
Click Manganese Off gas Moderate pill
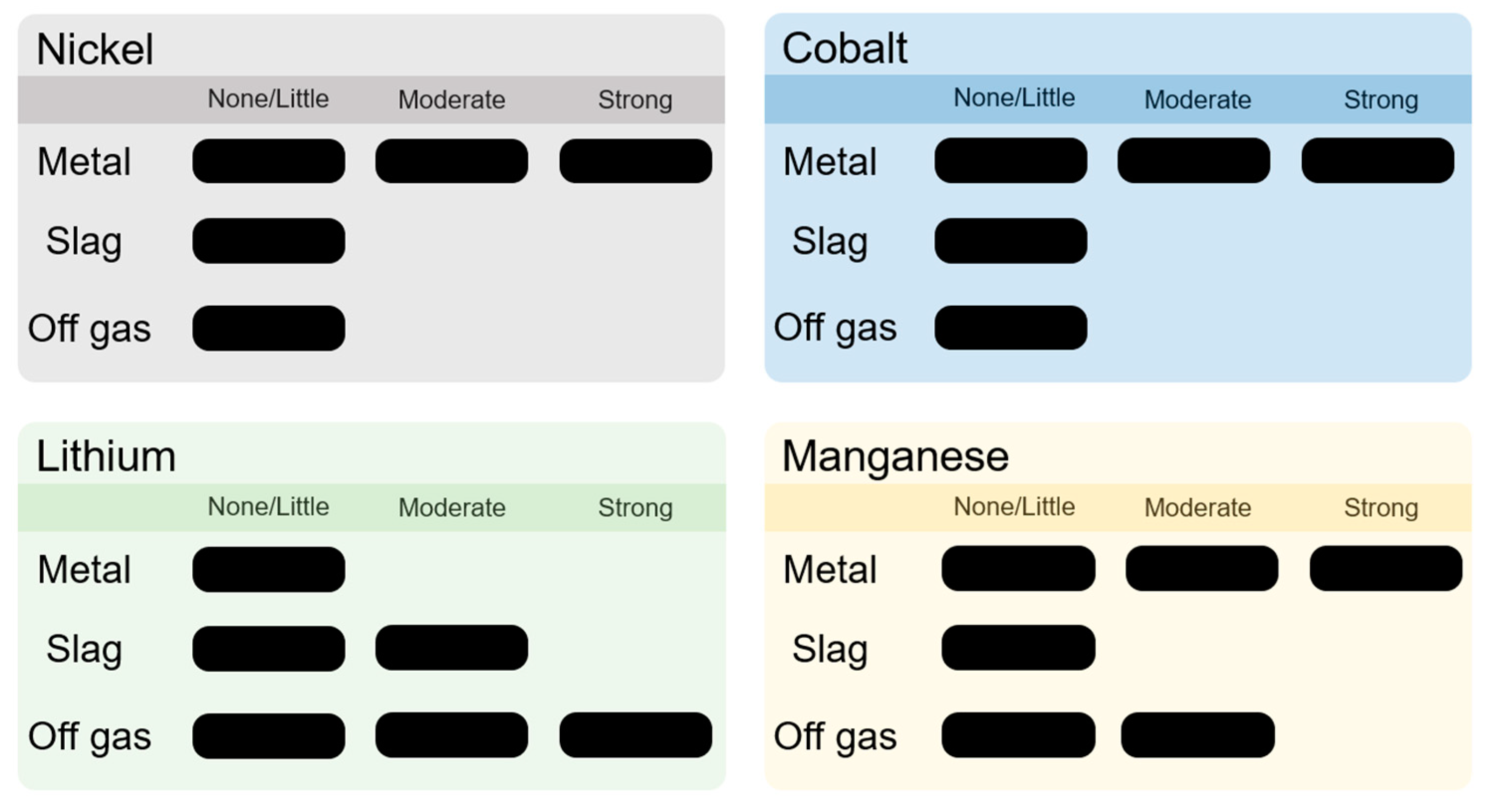[1198, 735]
